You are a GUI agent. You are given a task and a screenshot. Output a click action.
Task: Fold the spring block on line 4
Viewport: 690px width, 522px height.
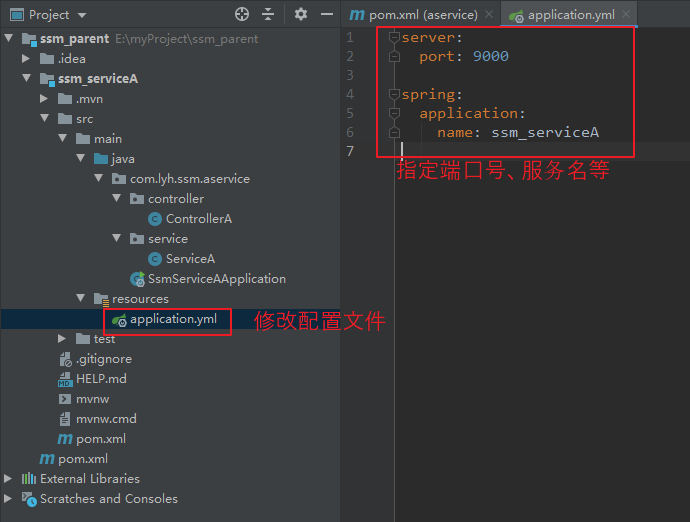pos(394,94)
